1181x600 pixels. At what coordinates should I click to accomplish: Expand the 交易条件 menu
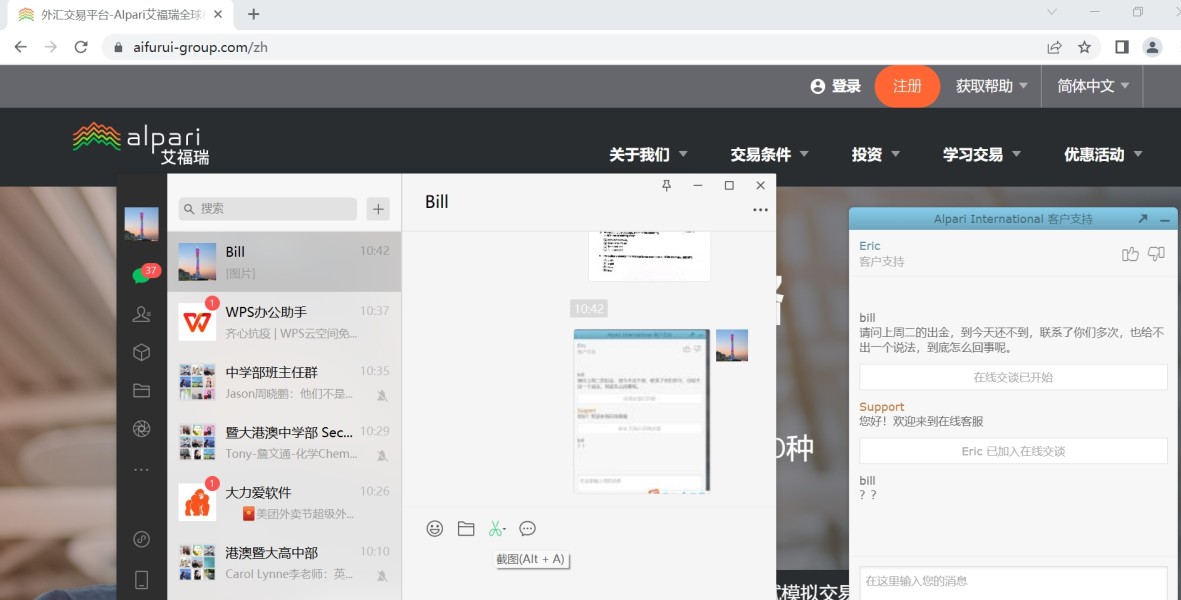pyautogui.click(x=769, y=154)
